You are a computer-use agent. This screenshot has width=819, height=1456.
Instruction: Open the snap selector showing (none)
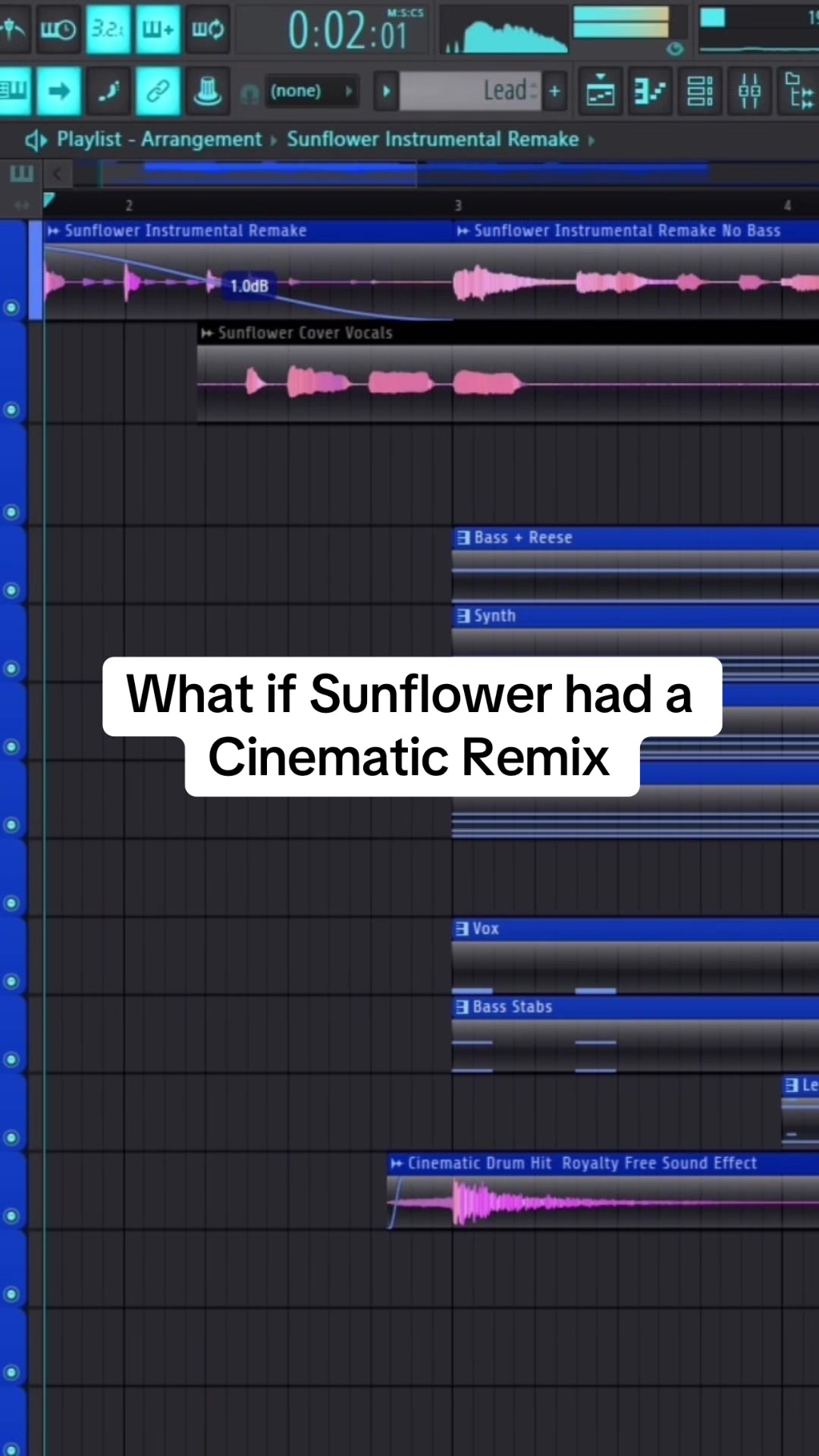311,92
